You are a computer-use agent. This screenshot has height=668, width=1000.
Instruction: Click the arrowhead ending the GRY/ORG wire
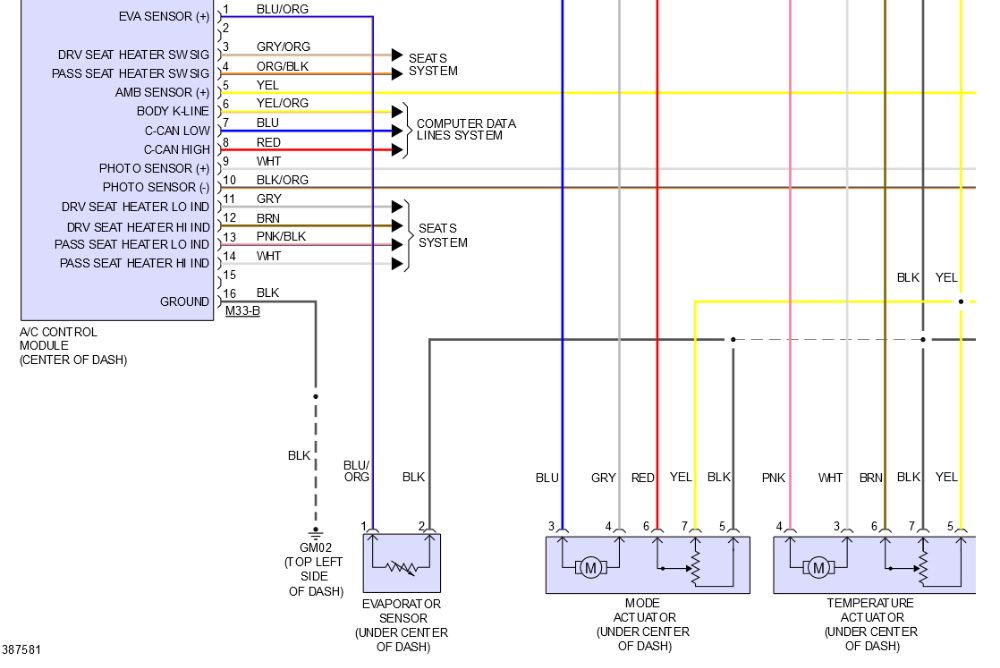[x=398, y=54]
